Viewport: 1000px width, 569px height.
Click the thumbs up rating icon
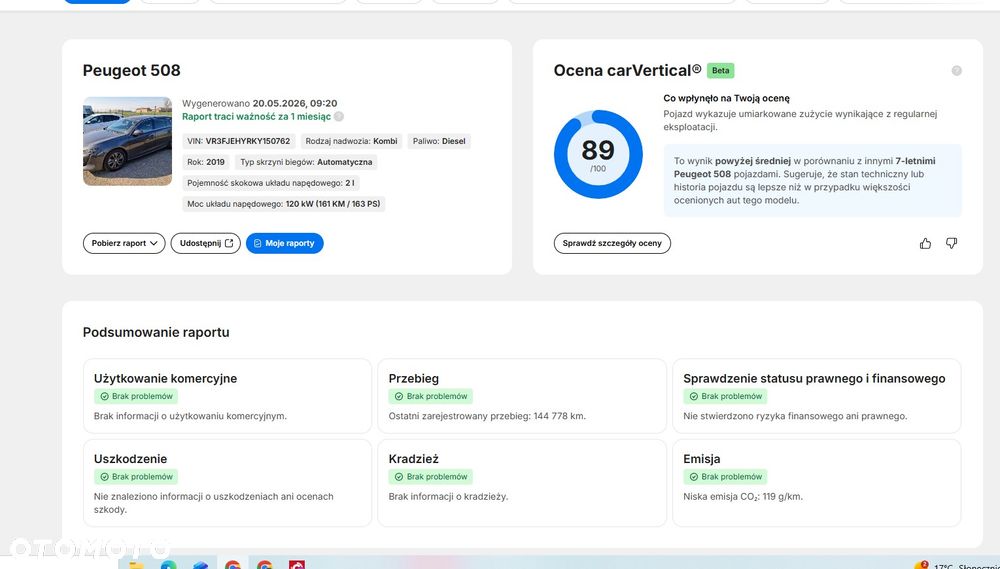click(925, 243)
